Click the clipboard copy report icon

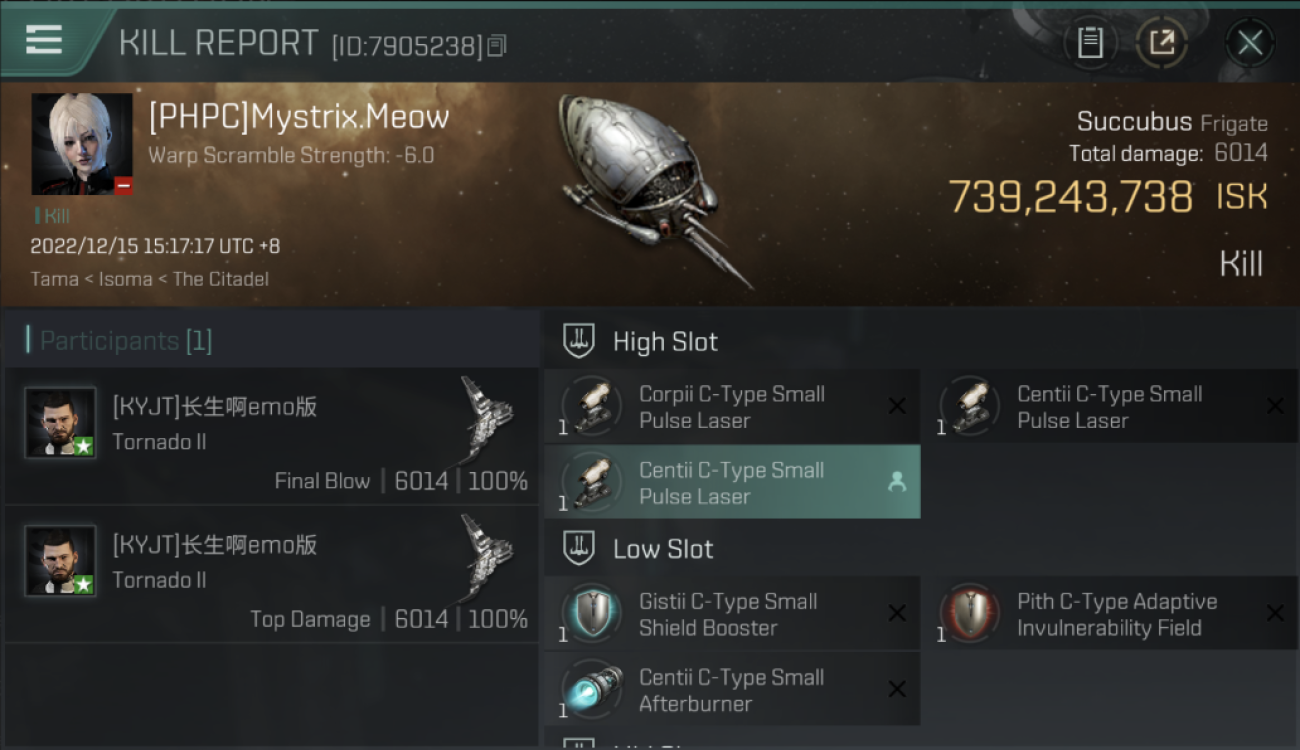coord(1090,43)
